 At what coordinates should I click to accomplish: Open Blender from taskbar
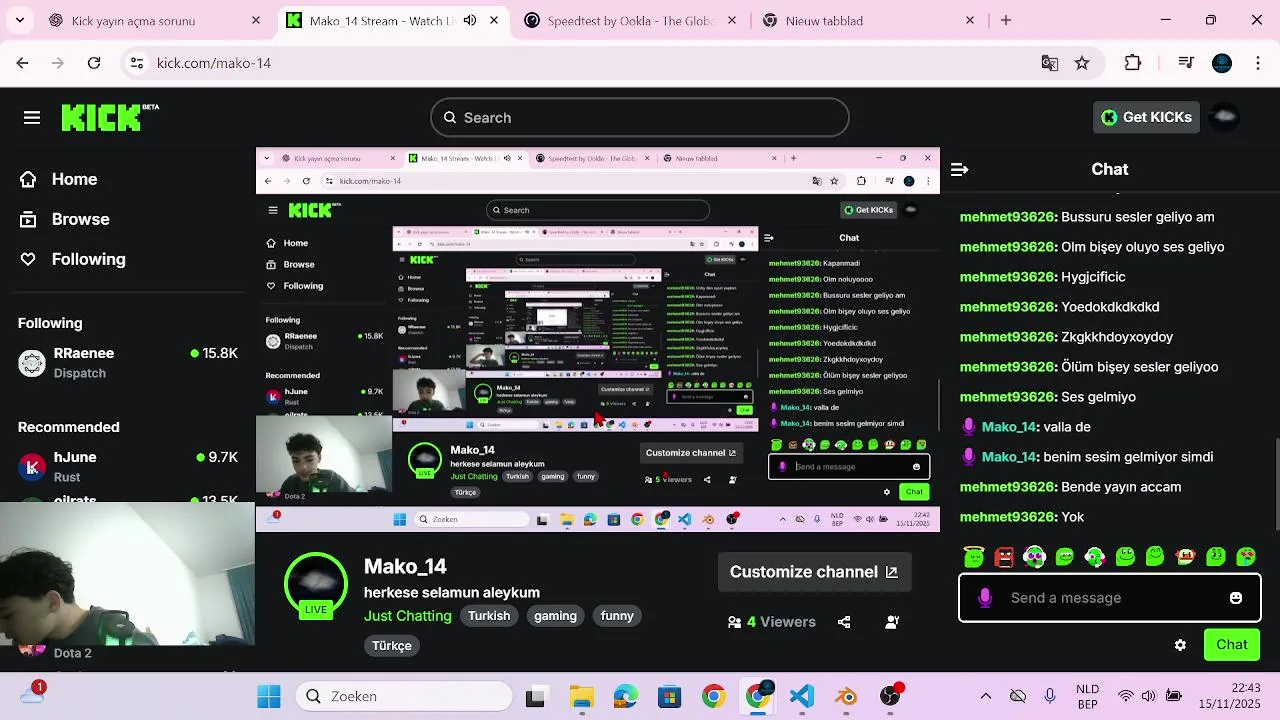pos(846,696)
